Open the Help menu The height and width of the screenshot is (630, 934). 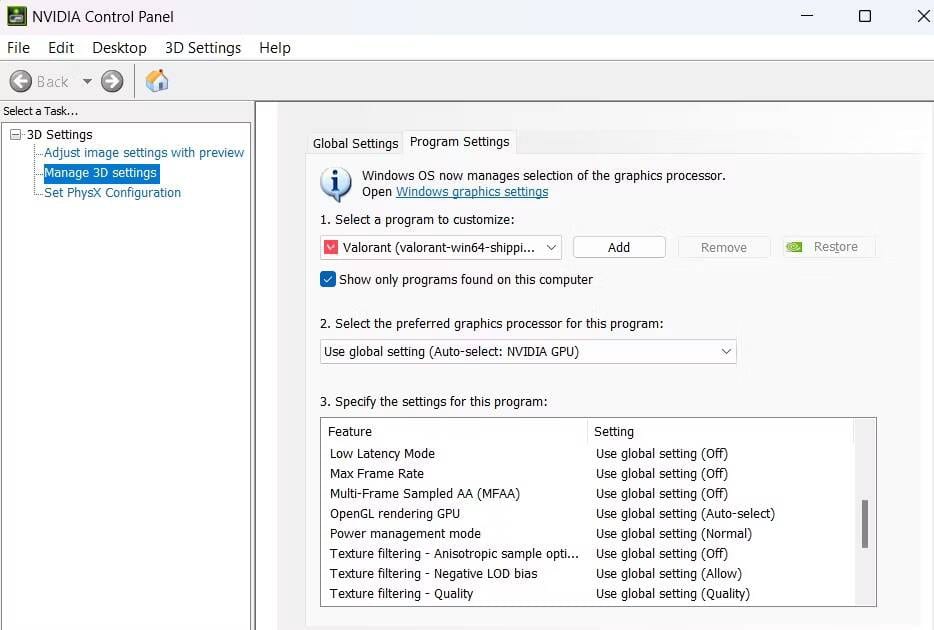pyautogui.click(x=274, y=47)
